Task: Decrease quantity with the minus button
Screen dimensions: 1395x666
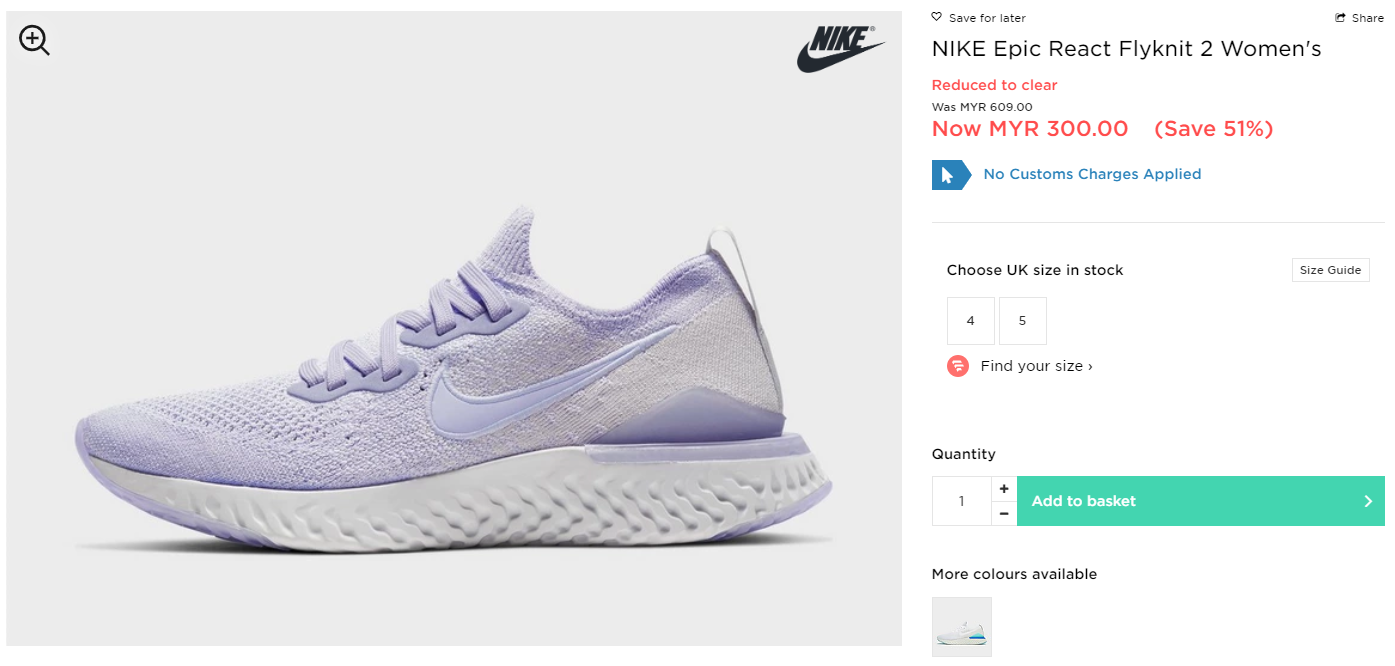Action: click(1004, 513)
